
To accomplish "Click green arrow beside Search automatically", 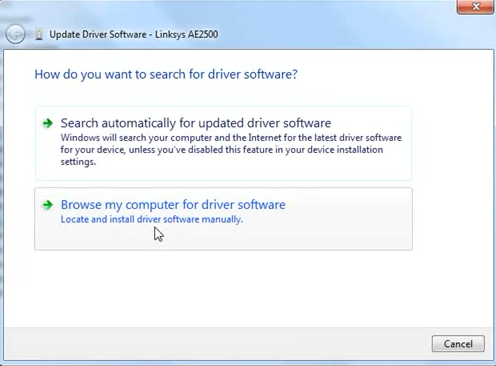I will [48, 123].
